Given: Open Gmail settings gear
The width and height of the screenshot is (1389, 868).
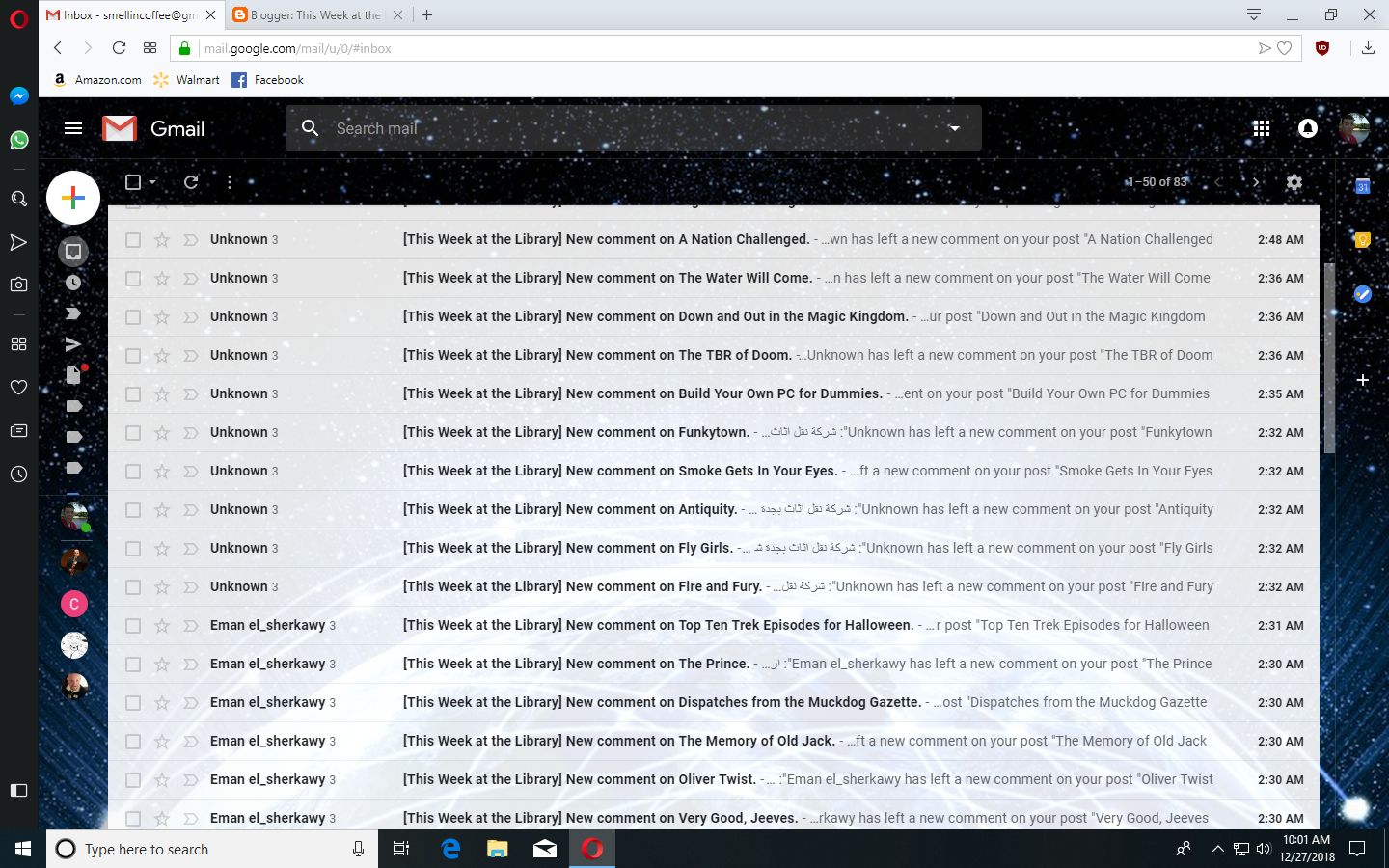Looking at the screenshot, I should coord(1294,182).
